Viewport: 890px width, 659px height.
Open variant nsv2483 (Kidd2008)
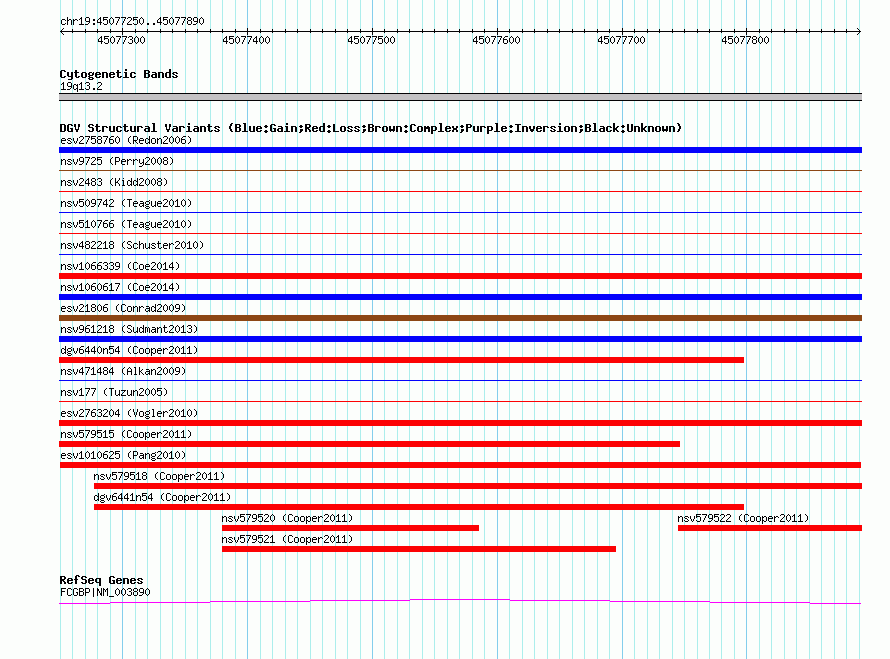click(114, 182)
